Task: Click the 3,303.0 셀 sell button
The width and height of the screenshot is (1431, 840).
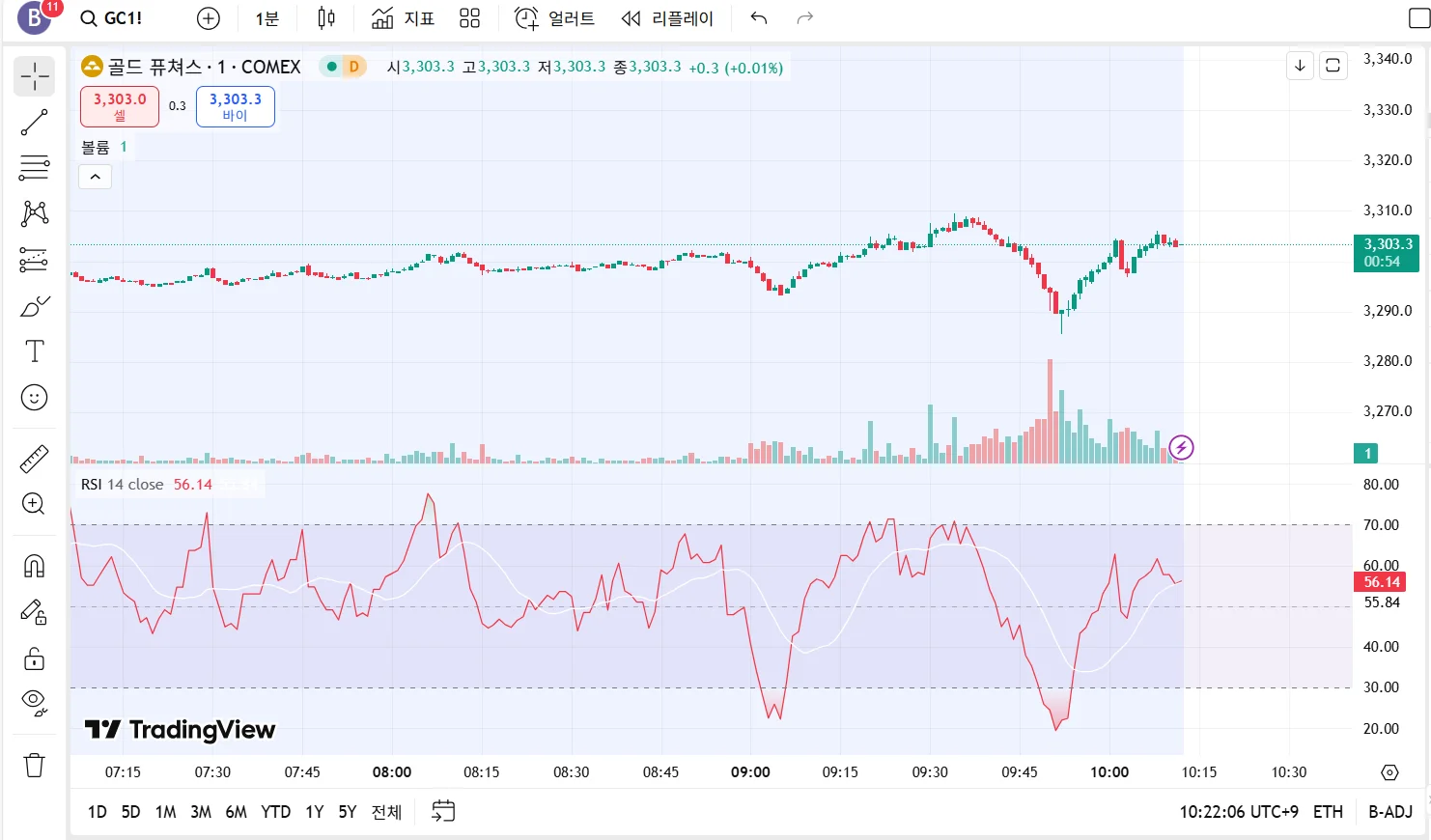Action: coord(120,106)
